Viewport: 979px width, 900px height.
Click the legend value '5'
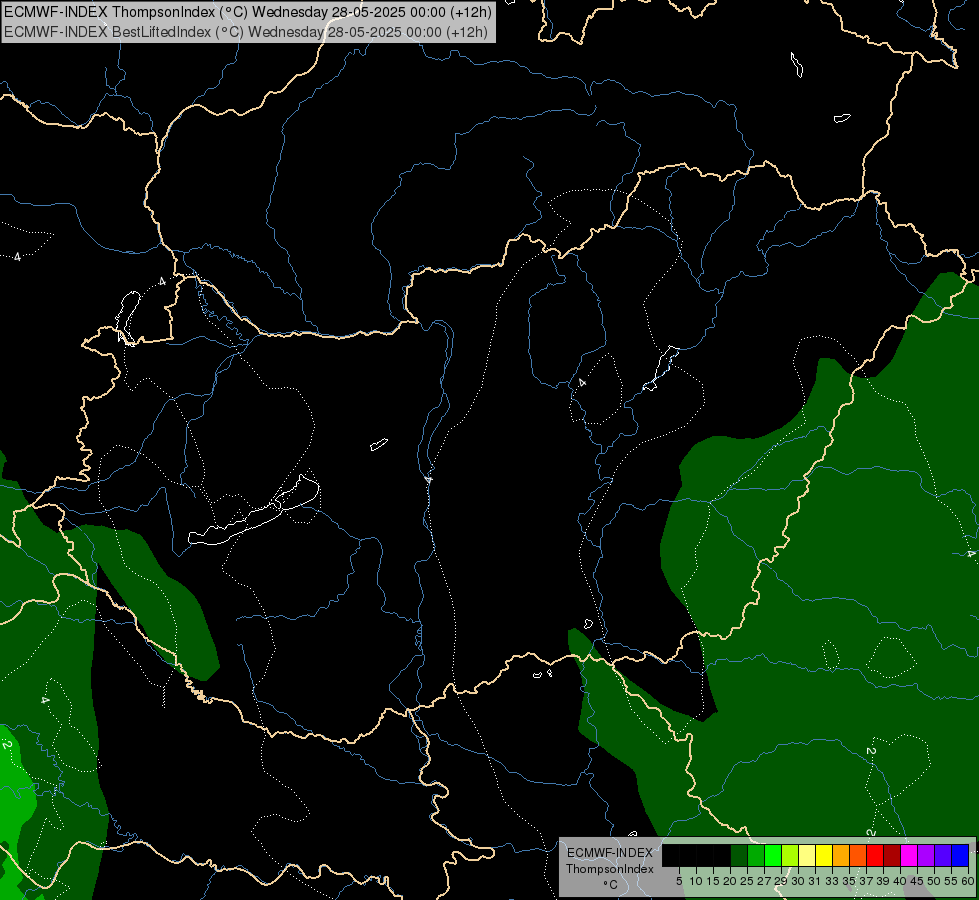(679, 881)
